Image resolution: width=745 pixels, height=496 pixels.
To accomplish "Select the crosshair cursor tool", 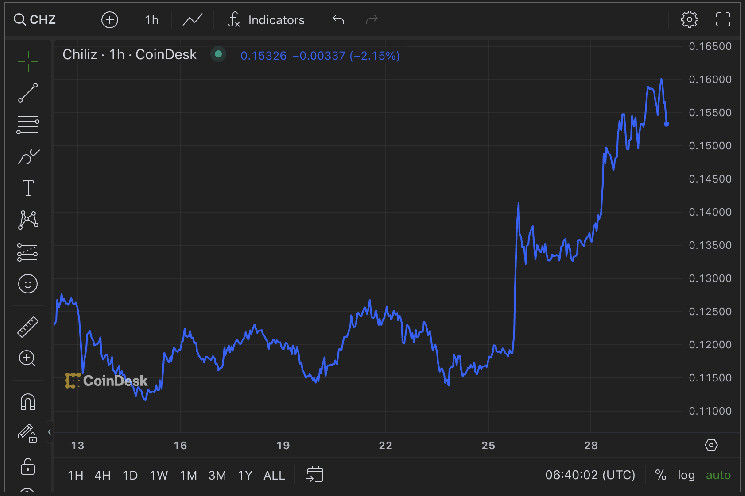I will tap(28, 61).
